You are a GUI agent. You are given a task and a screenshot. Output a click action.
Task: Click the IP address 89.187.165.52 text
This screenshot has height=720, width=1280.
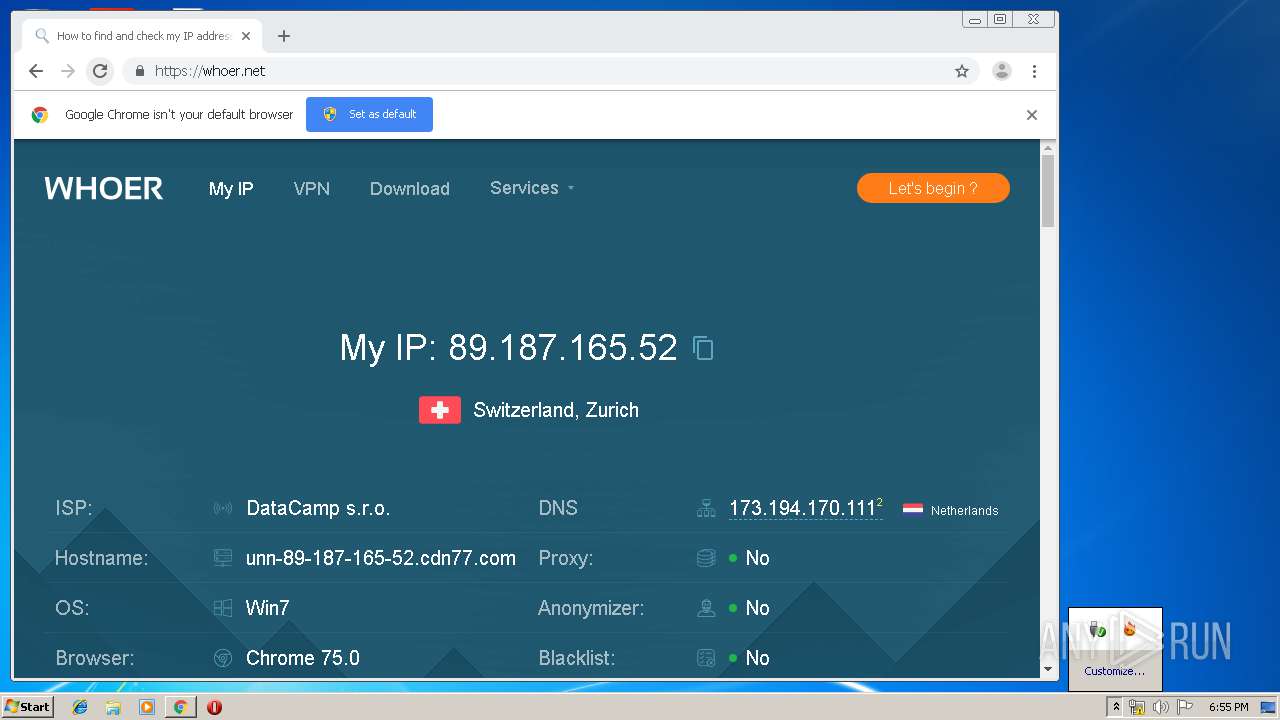(x=563, y=348)
